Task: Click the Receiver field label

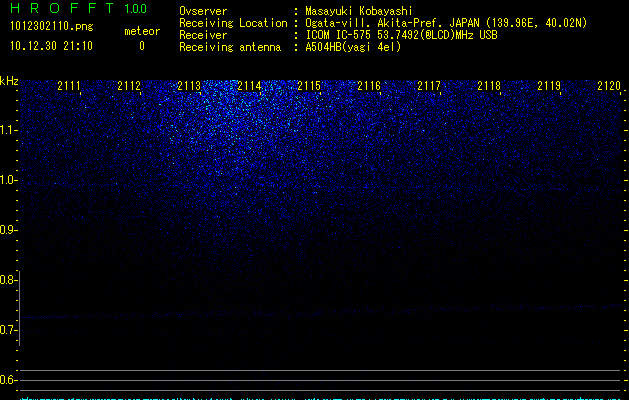Action: 203,35
